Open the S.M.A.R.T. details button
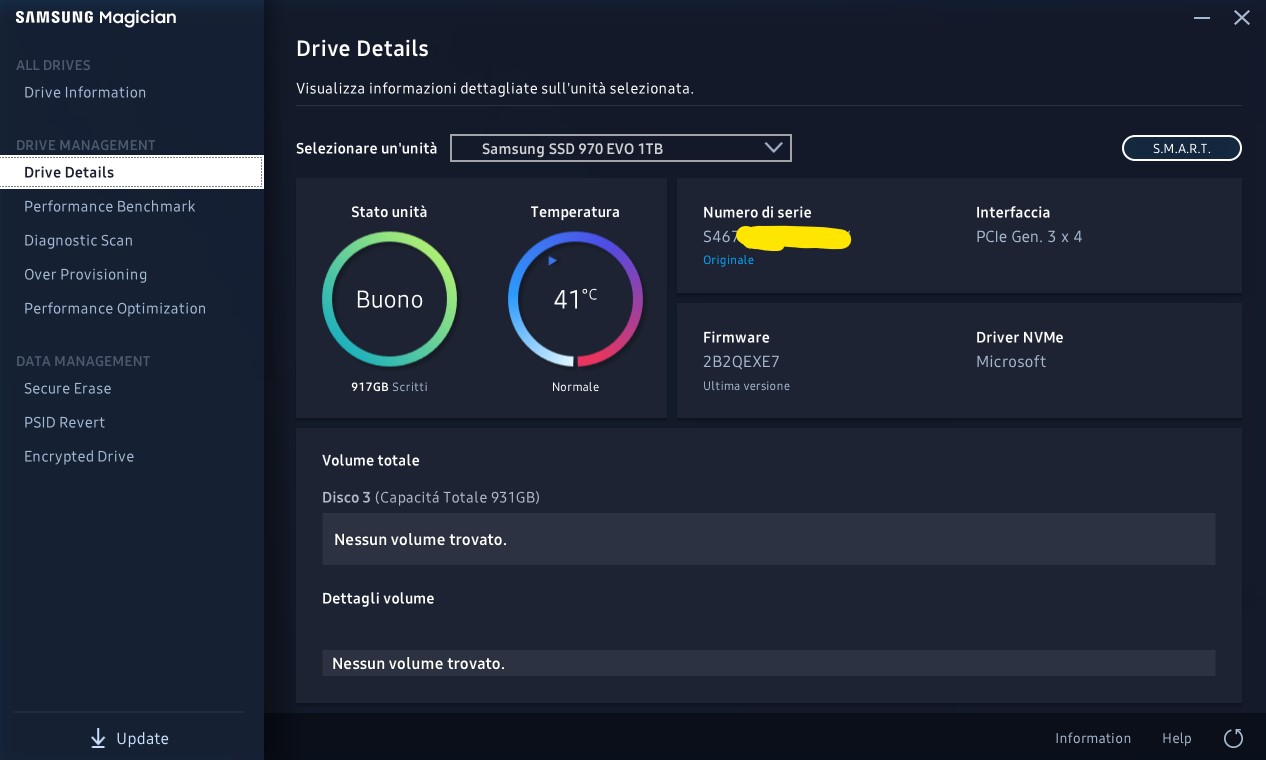1266x760 pixels. tap(1182, 148)
